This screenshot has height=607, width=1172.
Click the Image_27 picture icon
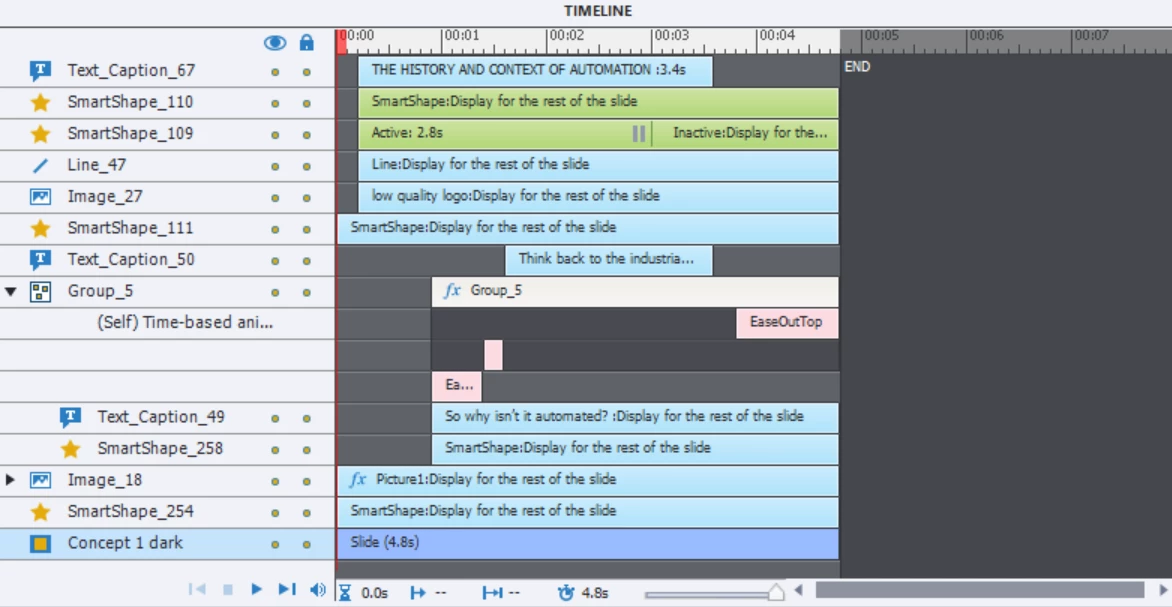(x=40, y=197)
